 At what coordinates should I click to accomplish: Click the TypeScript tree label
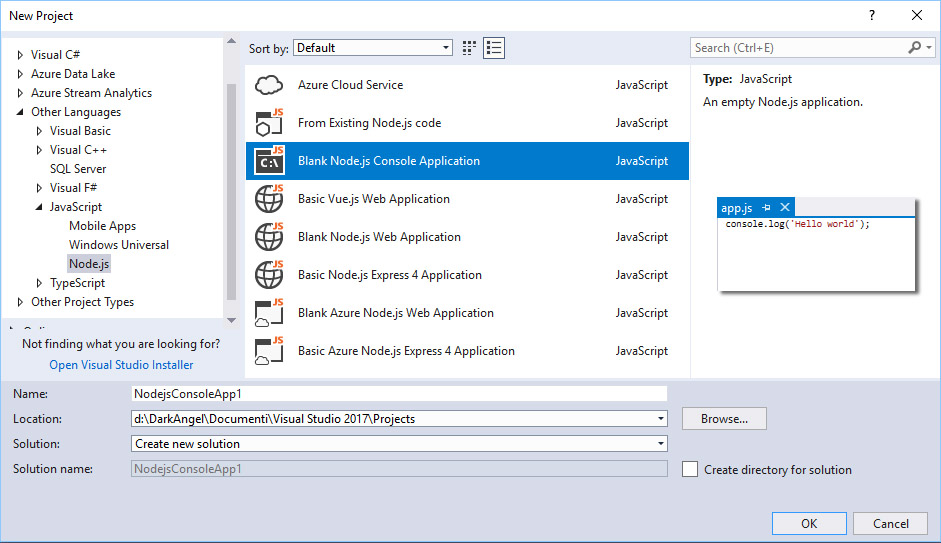point(77,283)
